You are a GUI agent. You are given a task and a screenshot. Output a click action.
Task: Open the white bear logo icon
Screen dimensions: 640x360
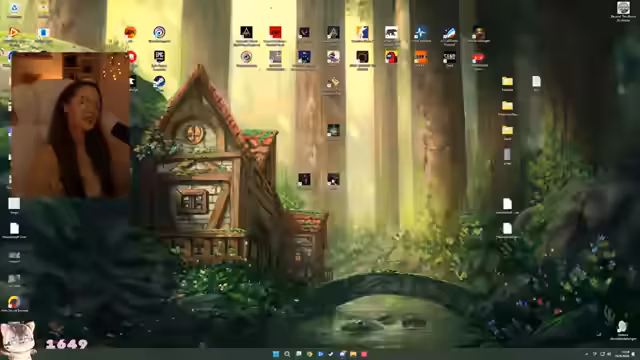[391, 32]
